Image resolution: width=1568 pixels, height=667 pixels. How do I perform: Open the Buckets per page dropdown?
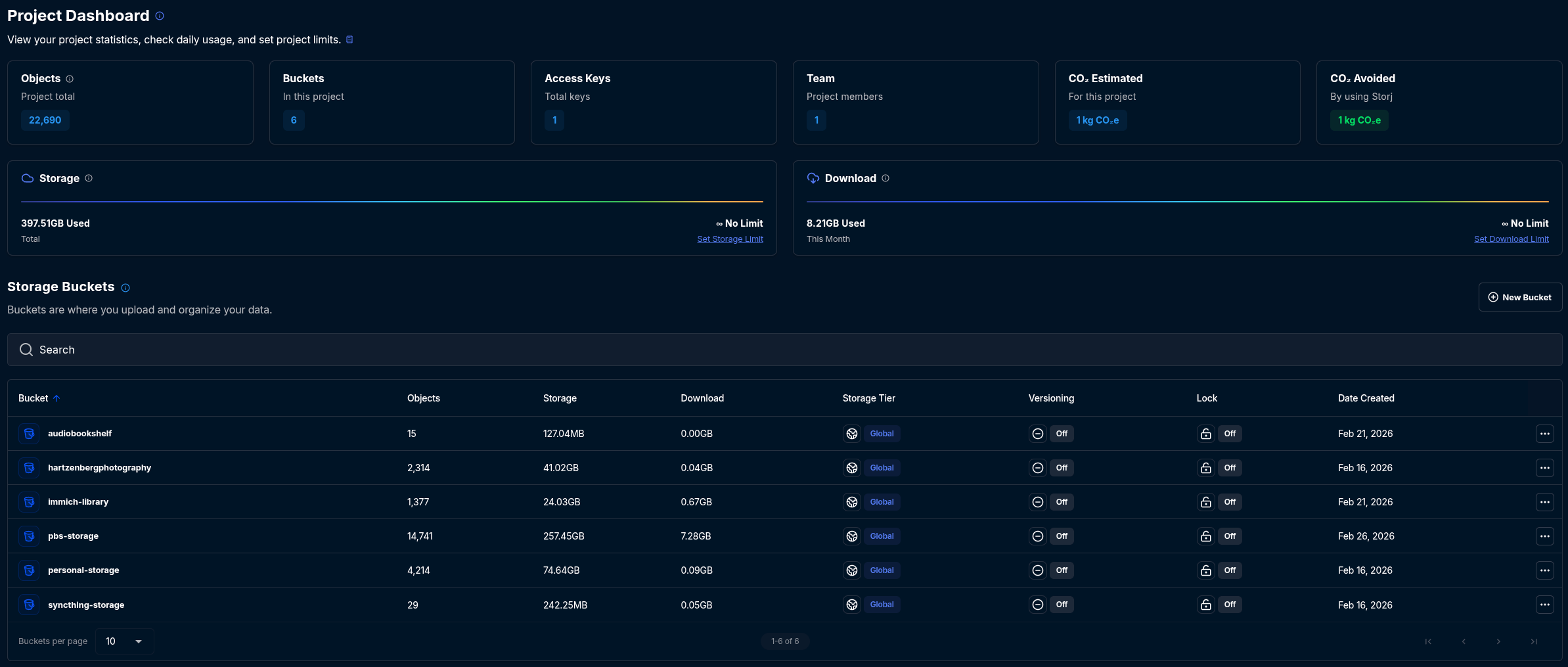[x=124, y=641]
